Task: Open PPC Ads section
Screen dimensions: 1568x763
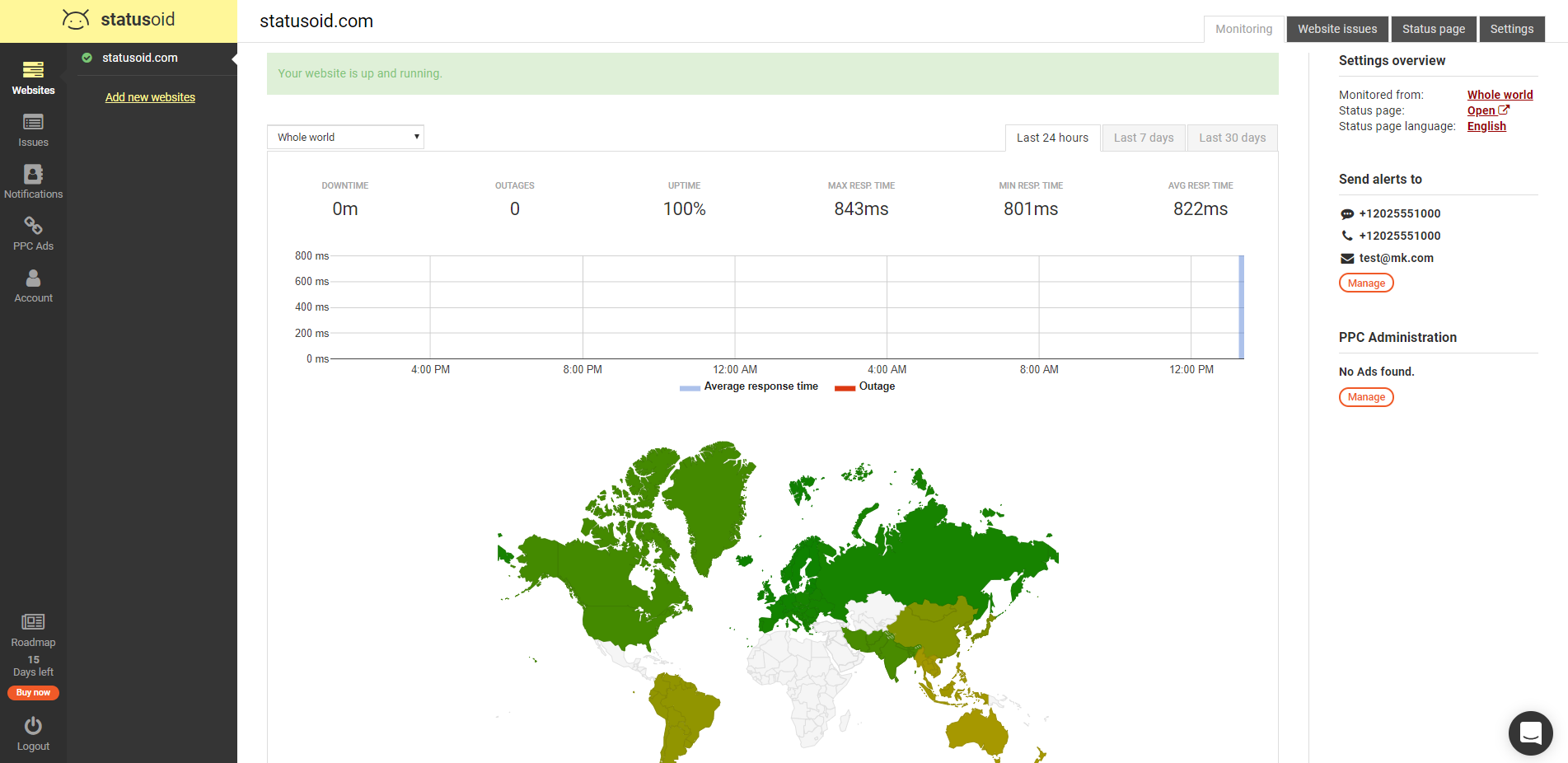Action: [x=33, y=226]
